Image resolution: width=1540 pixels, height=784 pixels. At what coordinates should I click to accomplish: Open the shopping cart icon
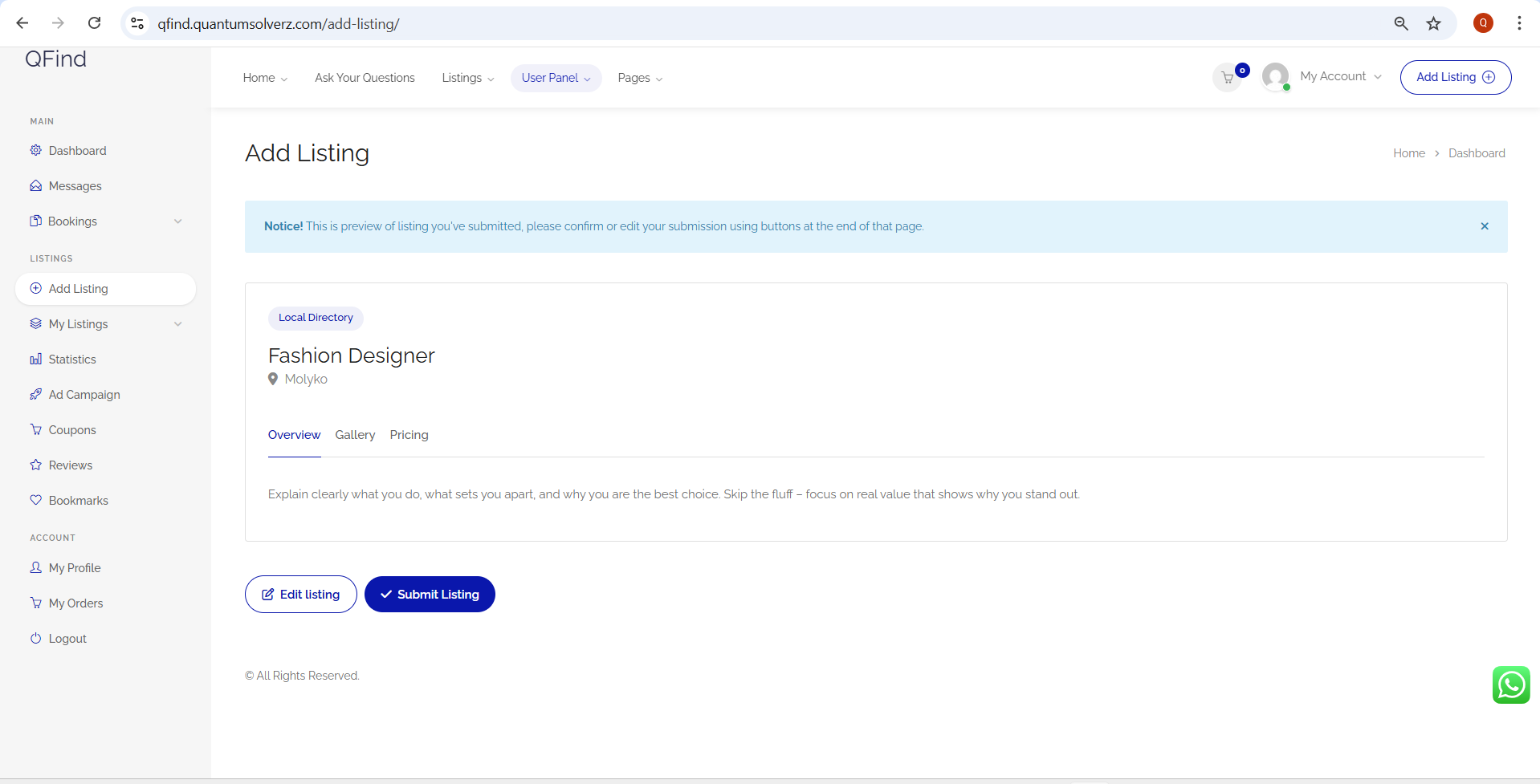click(x=1227, y=78)
